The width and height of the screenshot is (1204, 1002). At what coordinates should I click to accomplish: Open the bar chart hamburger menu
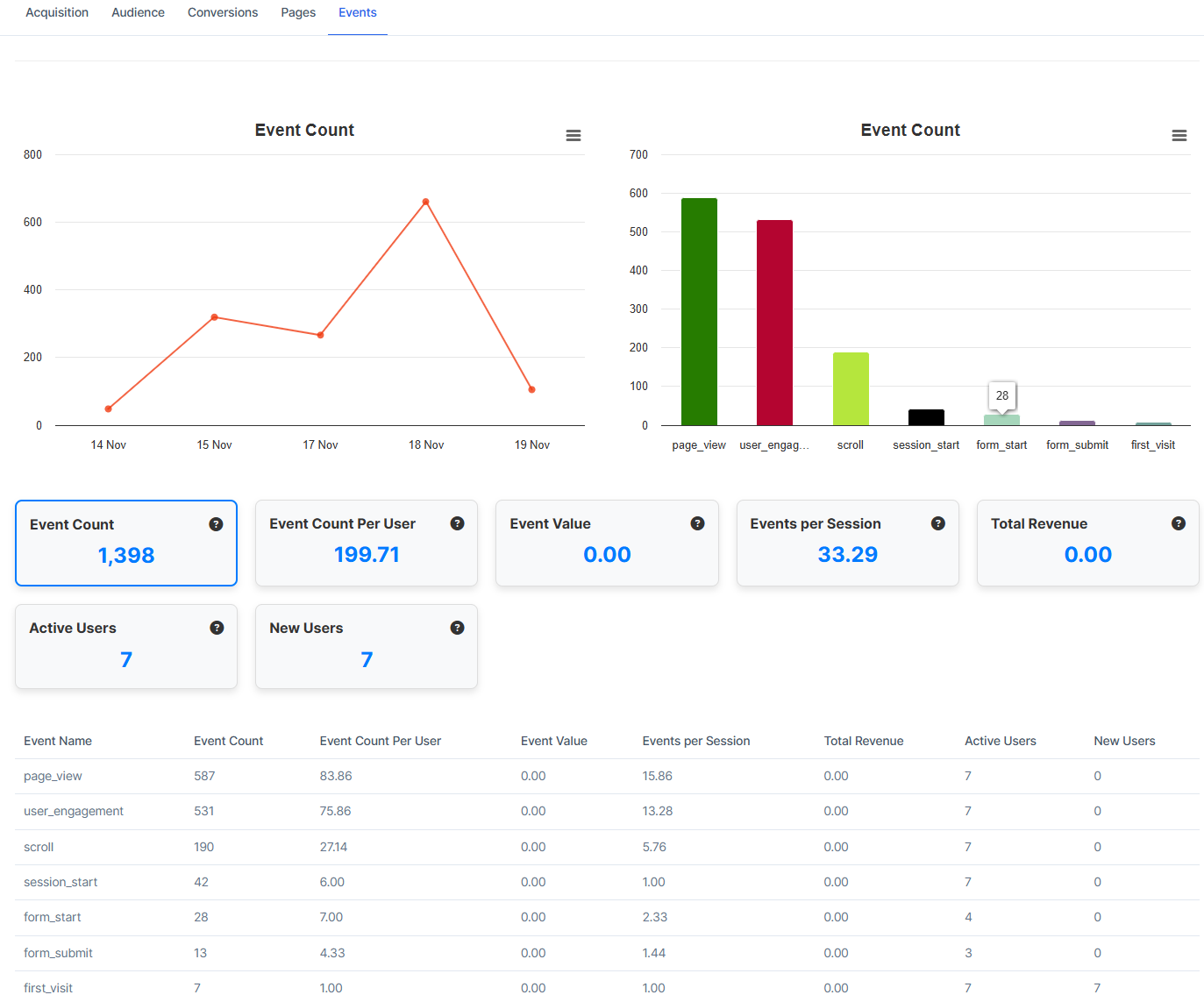pyautogui.click(x=1179, y=136)
